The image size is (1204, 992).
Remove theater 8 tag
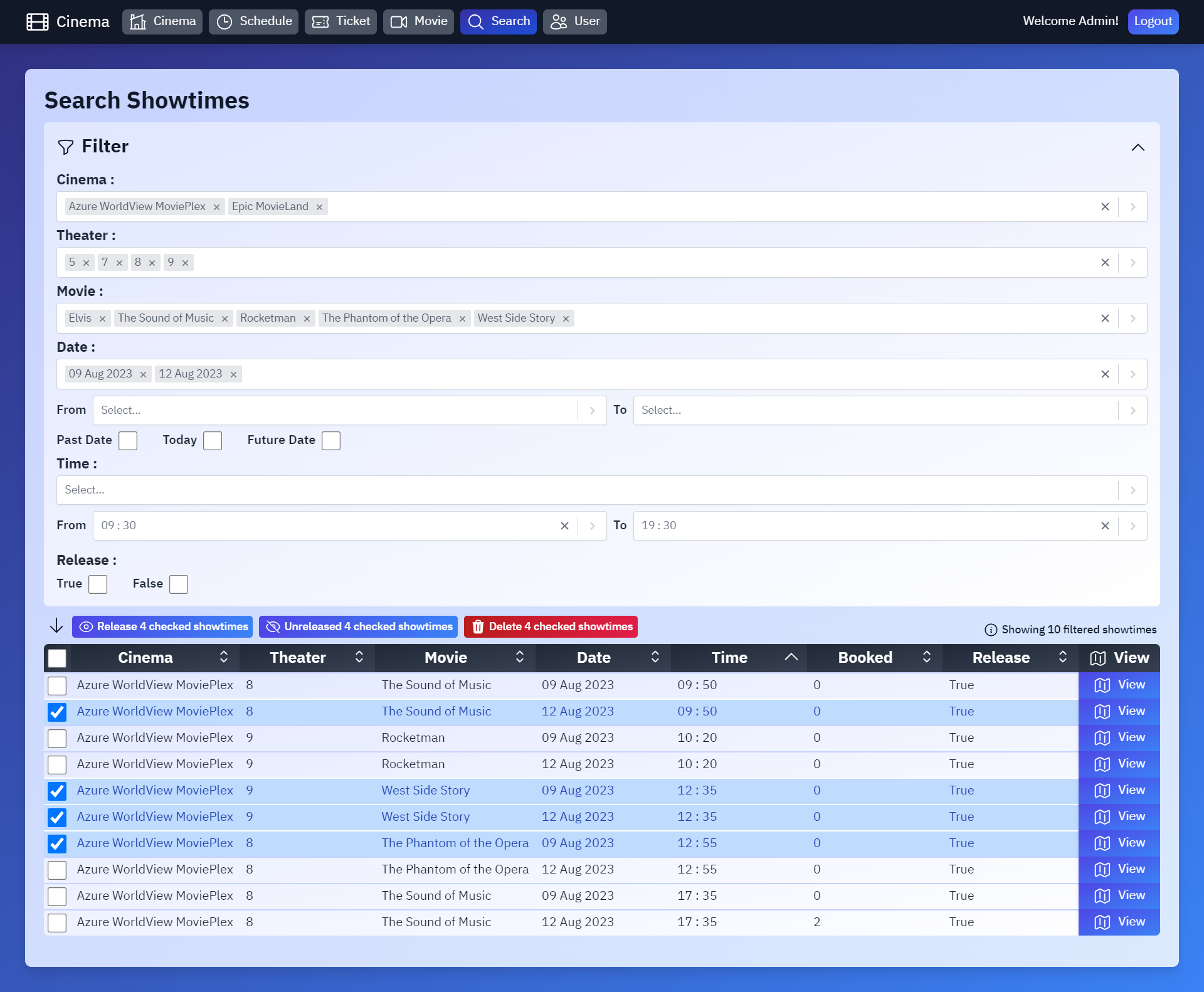tap(152, 263)
